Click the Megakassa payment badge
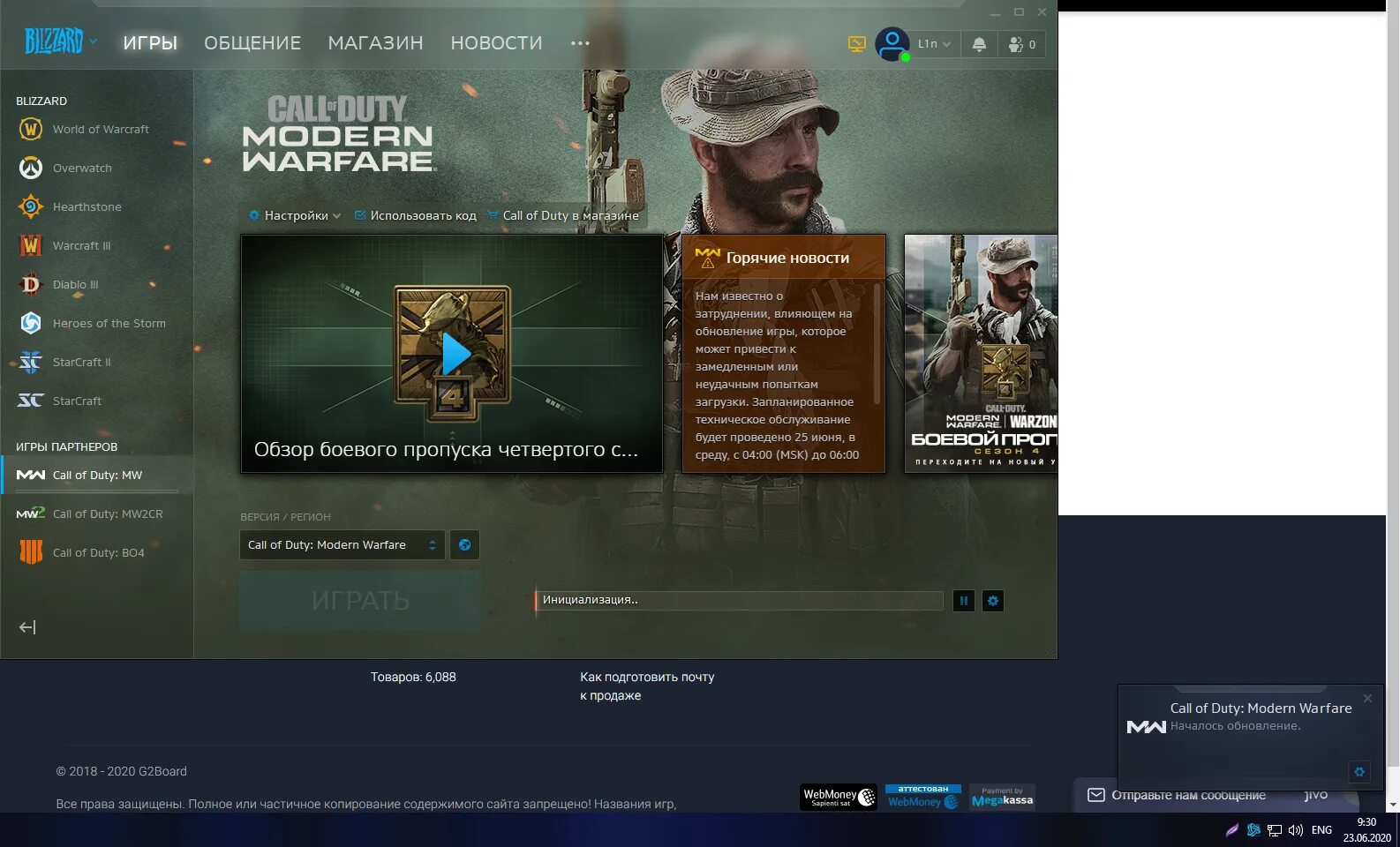Screen dimensions: 1400x847 tap(1002, 798)
